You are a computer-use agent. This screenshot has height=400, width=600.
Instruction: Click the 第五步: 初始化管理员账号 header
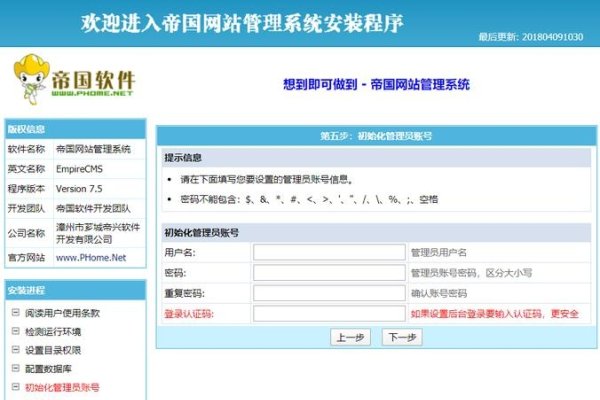click(x=376, y=136)
